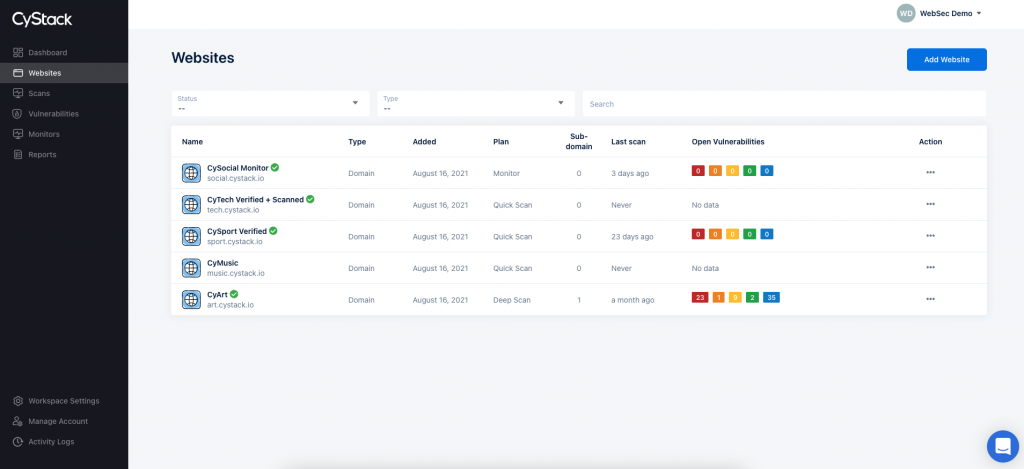Click the CySport Verified website name
Screen dimensions: 1024x469
point(237,231)
